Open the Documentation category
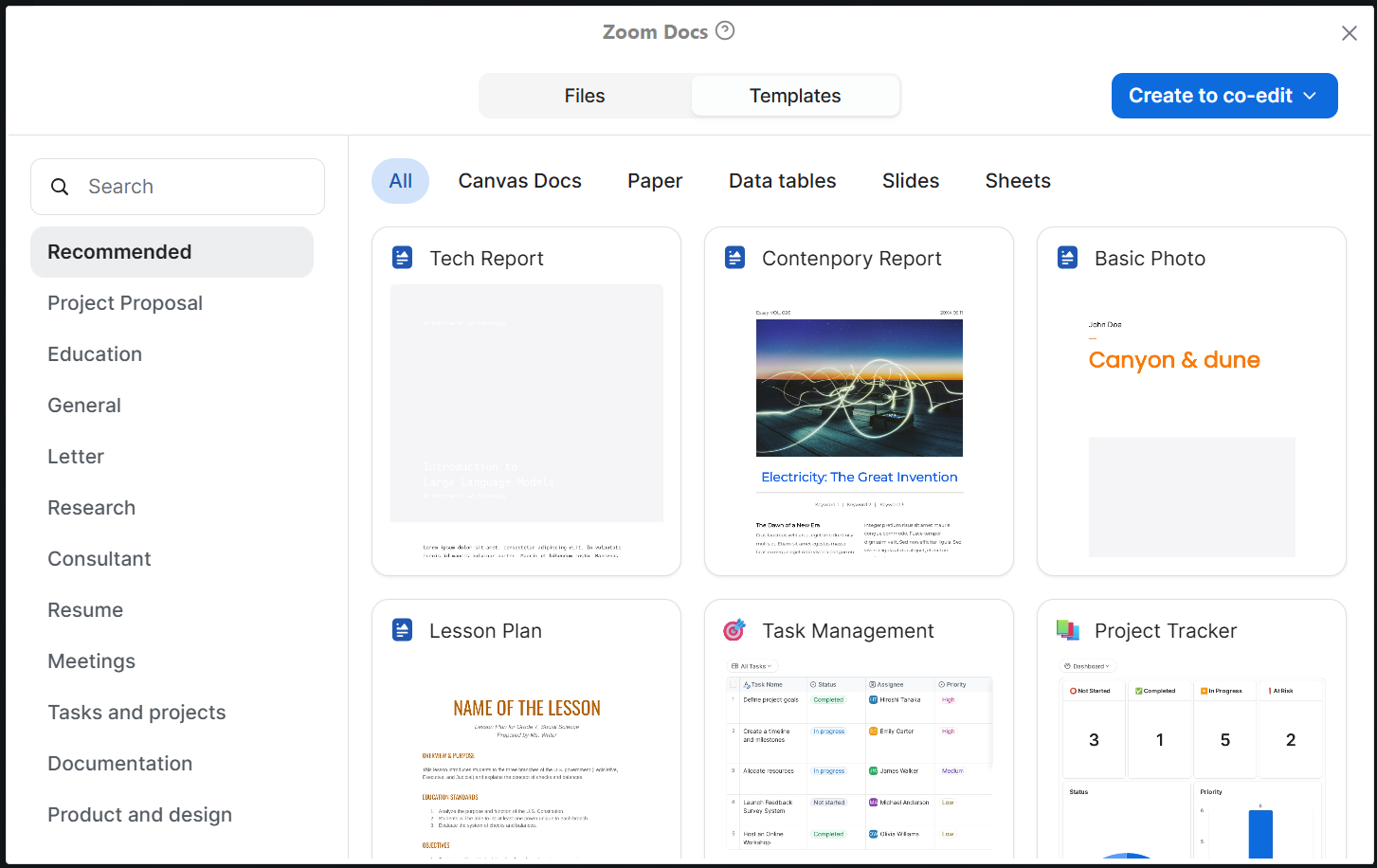Image resolution: width=1377 pixels, height=868 pixels. [172, 764]
